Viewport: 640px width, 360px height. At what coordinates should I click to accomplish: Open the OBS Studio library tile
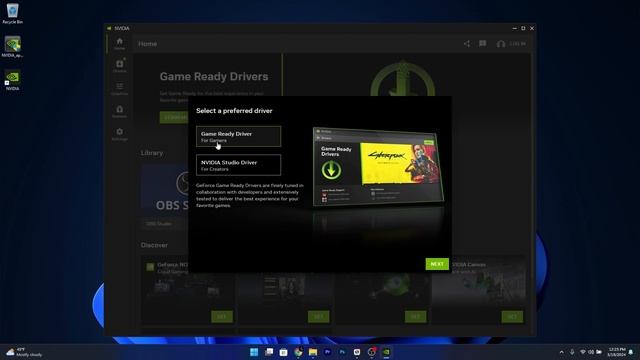coord(165,197)
